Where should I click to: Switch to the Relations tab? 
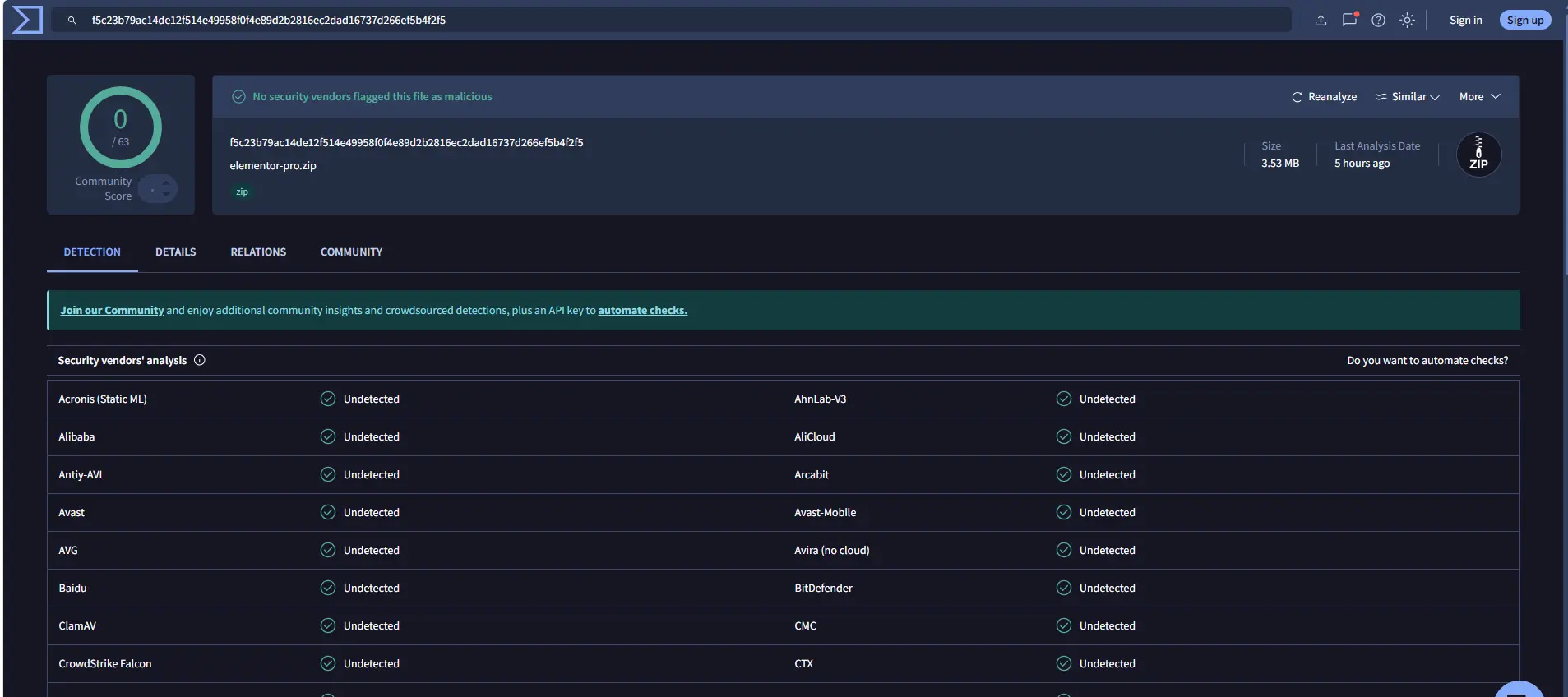[x=258, y=252]
